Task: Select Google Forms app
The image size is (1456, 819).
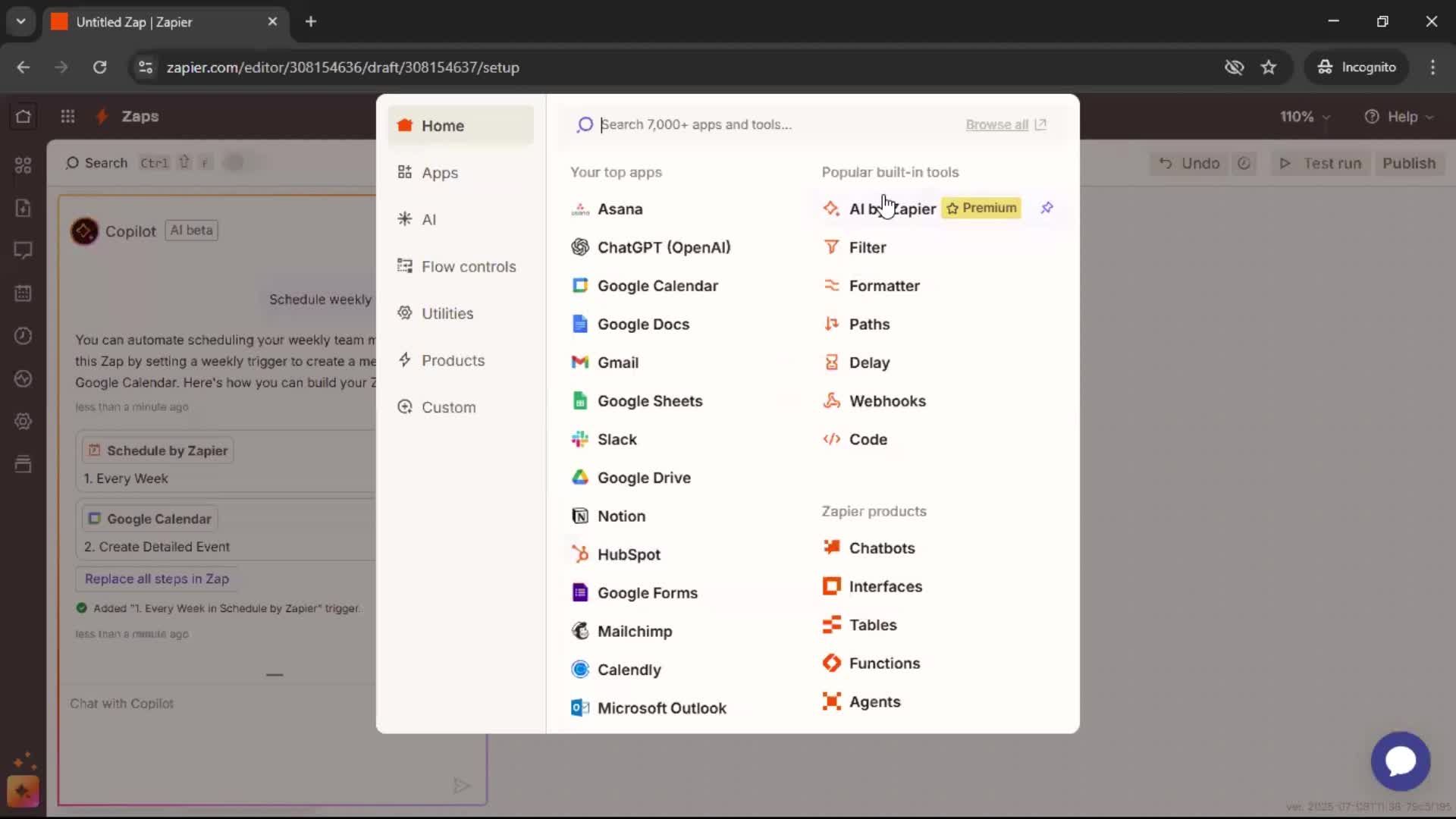Action: point(634,593)
